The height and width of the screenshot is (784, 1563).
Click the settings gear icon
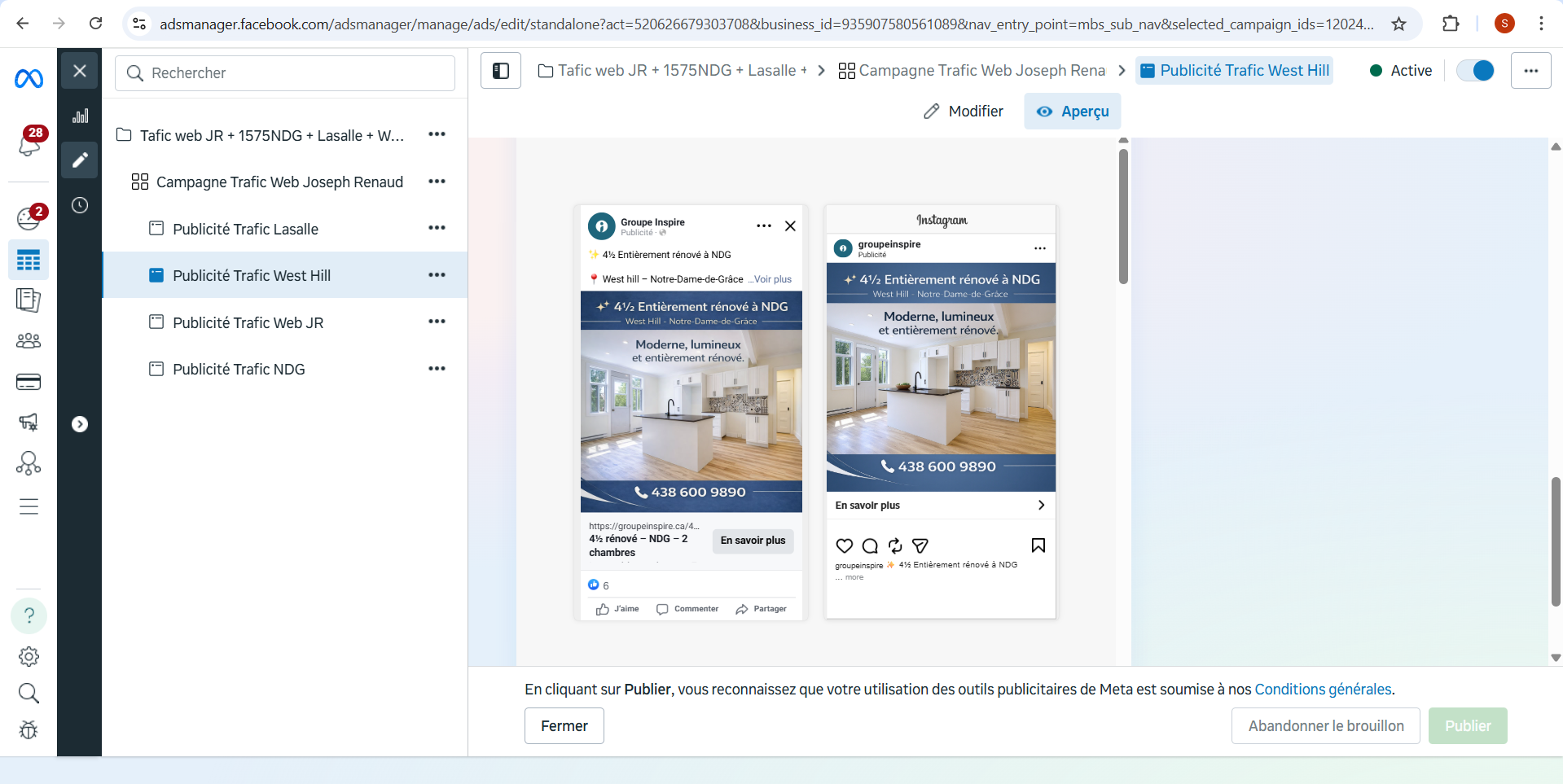point(29,656)
